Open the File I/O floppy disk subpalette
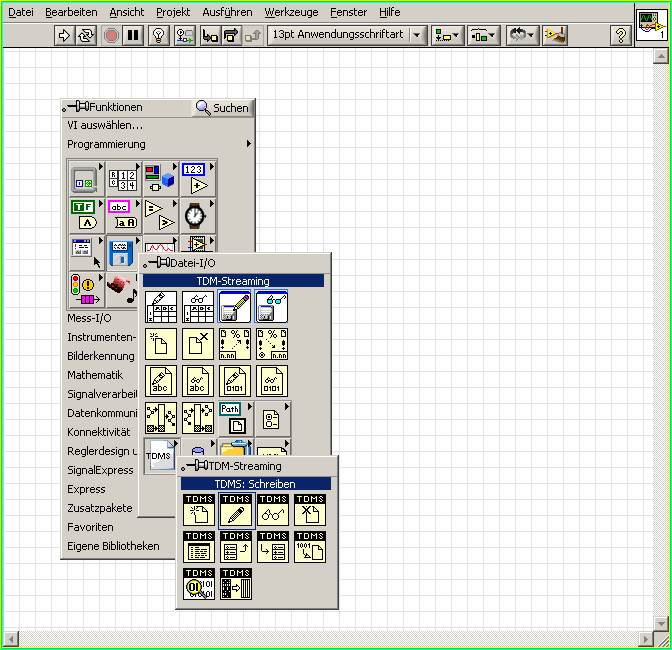Viewport: 672px width, 650px height. 123,253
